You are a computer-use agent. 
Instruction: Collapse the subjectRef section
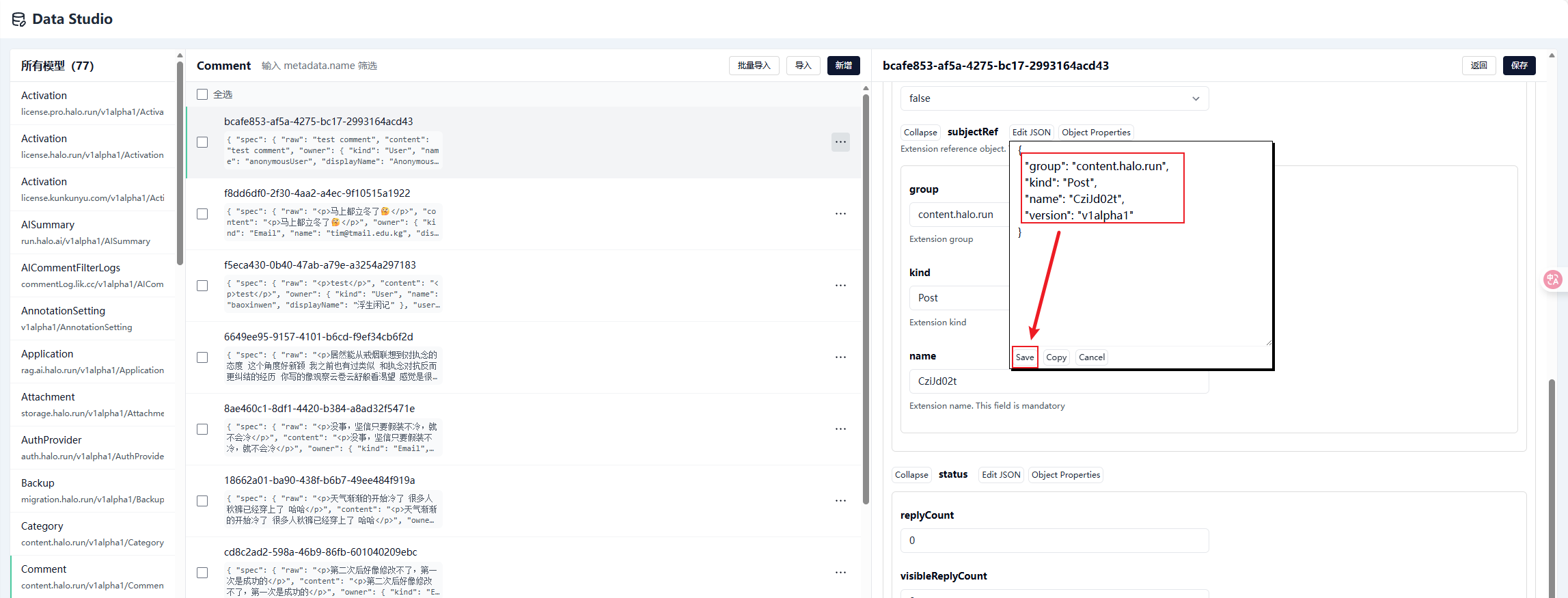pyautogui.click(x=920, y=133)
